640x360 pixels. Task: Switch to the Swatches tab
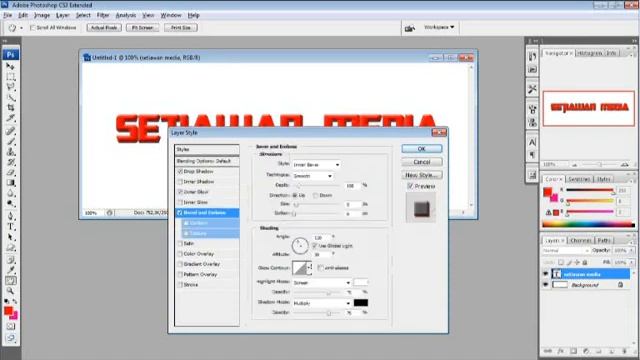(x=579, y=179)
